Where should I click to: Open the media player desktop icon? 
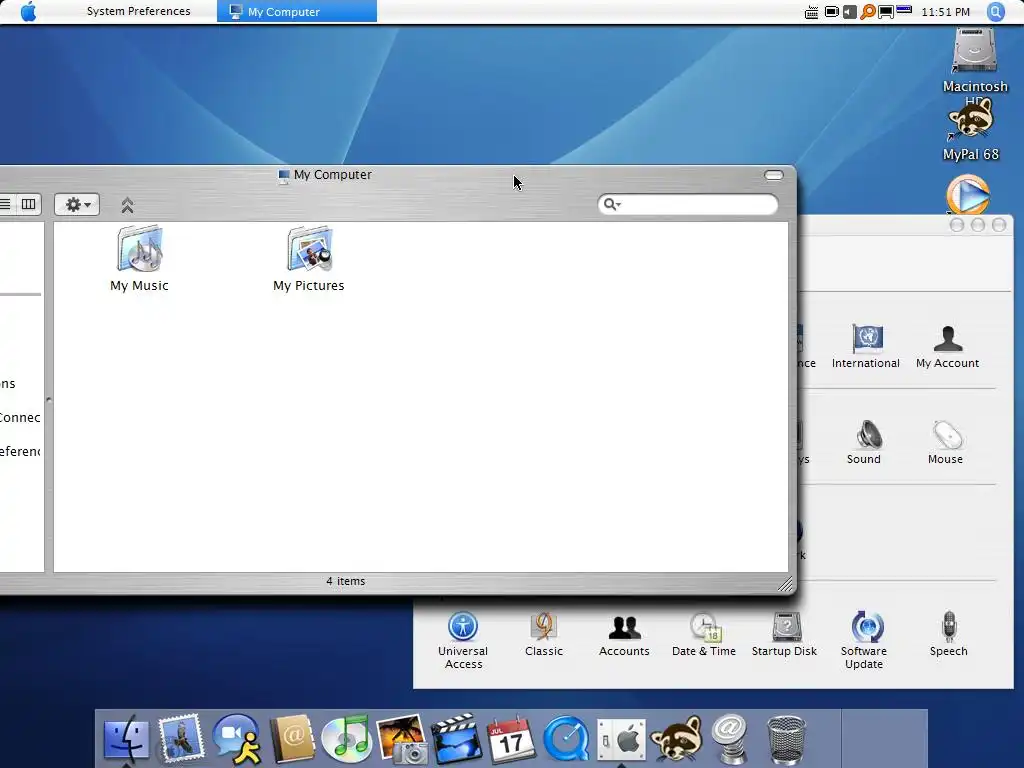click(968, 195)
